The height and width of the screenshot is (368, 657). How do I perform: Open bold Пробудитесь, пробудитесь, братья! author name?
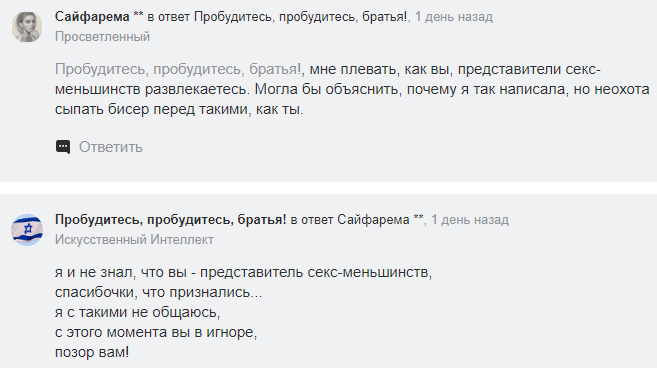tap(171, 220)
